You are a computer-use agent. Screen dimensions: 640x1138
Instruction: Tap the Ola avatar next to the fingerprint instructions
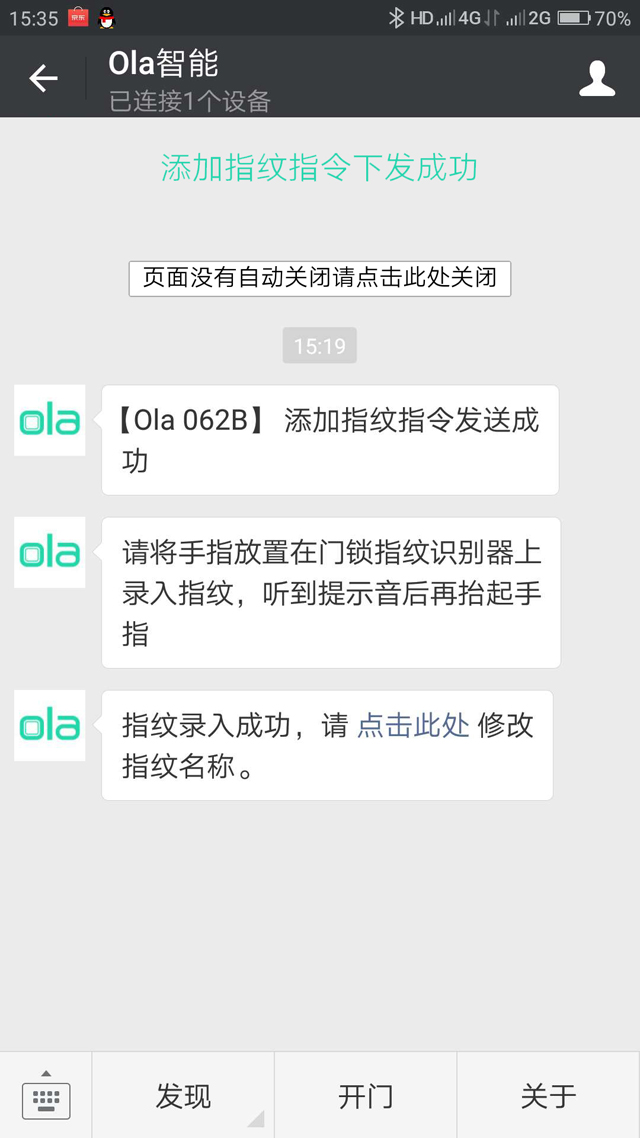[x=49, y=553]
